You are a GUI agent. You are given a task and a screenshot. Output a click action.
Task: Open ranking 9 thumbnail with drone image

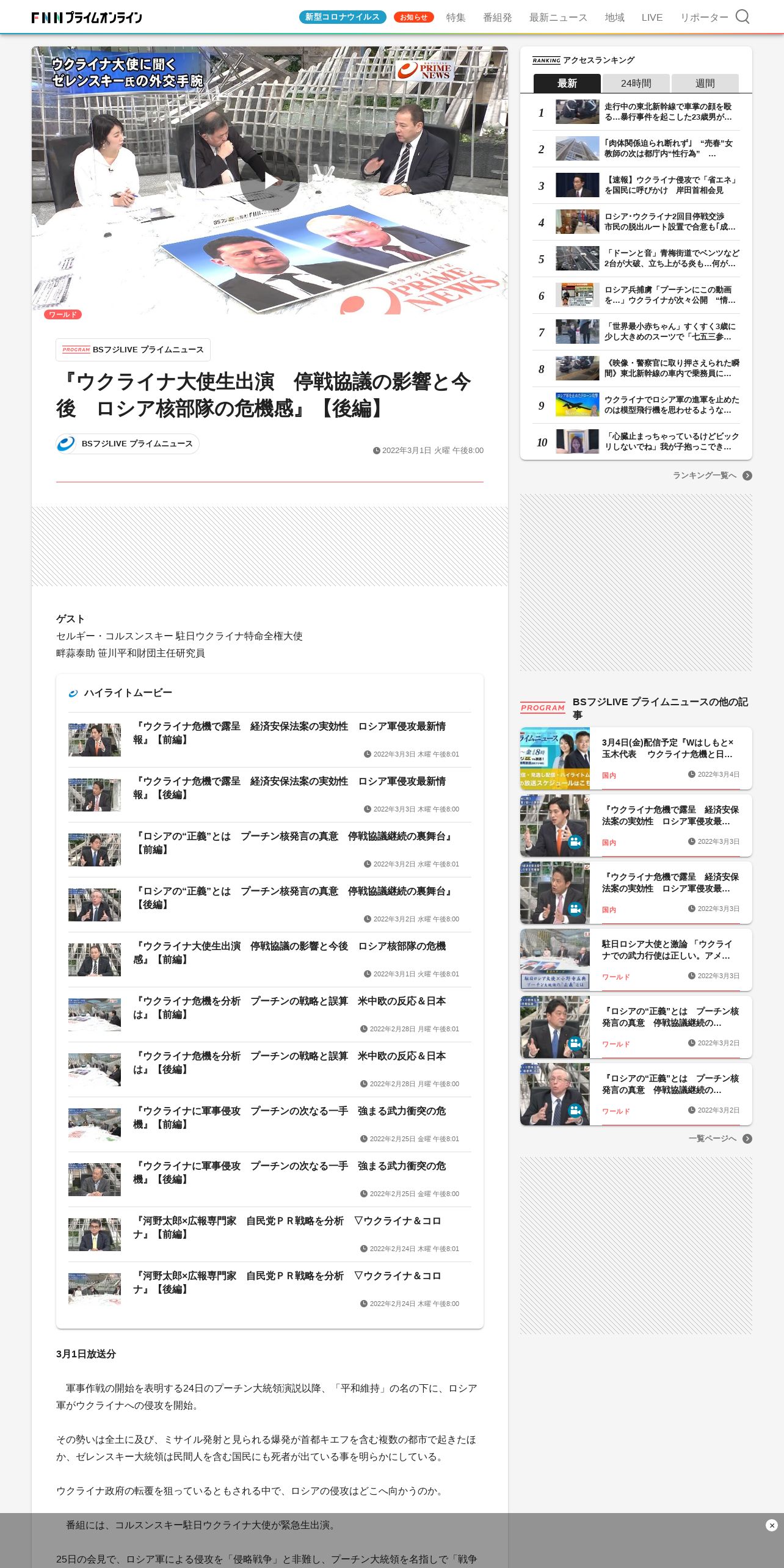(x=577, y=405)
